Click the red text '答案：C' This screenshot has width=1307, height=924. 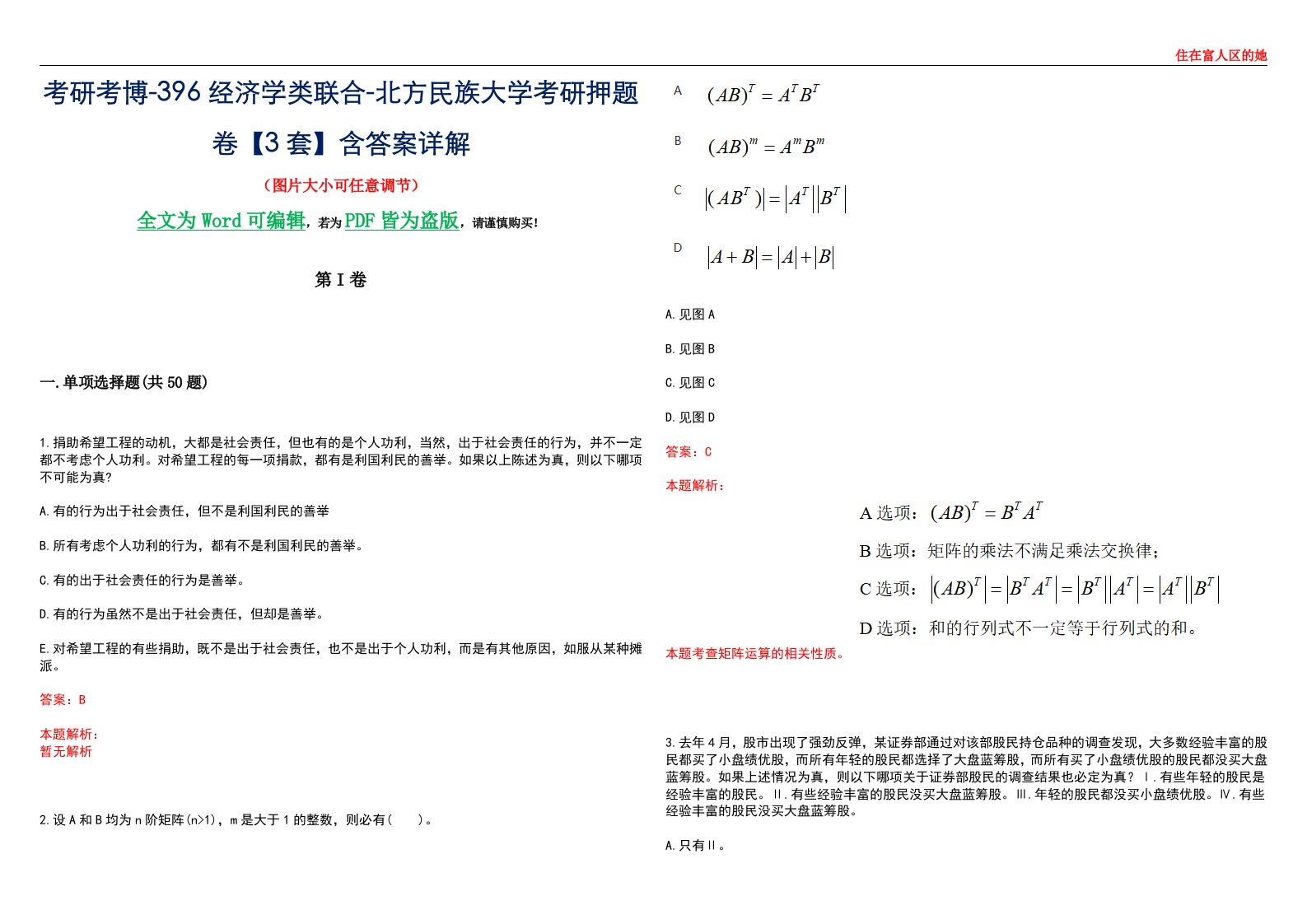[689, 452]
